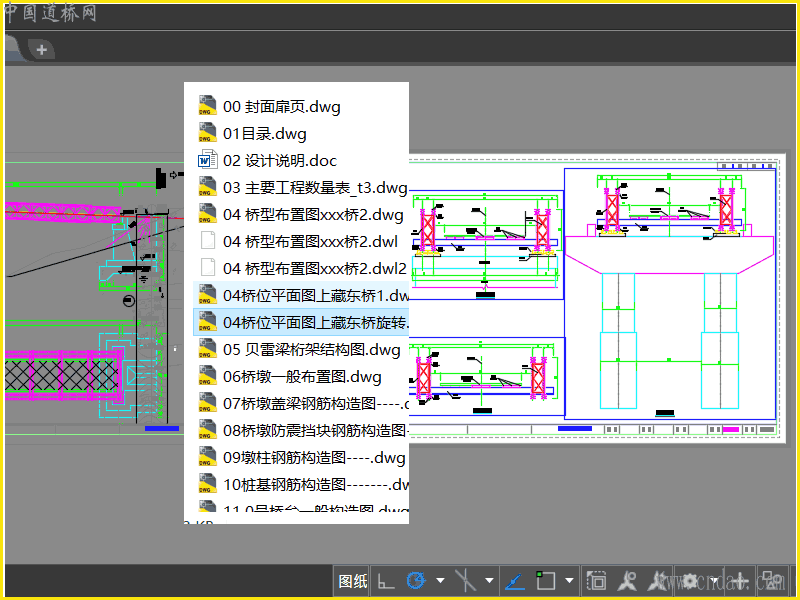Toggle ortho mode in status bar
The image size is (800, 600).
386,580
